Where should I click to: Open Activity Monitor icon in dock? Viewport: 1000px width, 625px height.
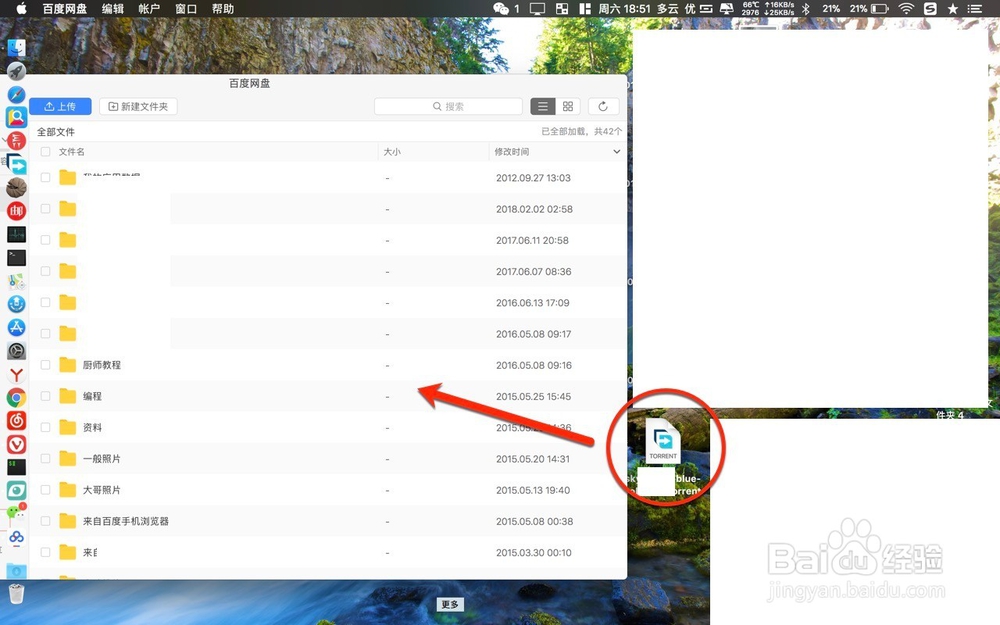click(17, 234)
